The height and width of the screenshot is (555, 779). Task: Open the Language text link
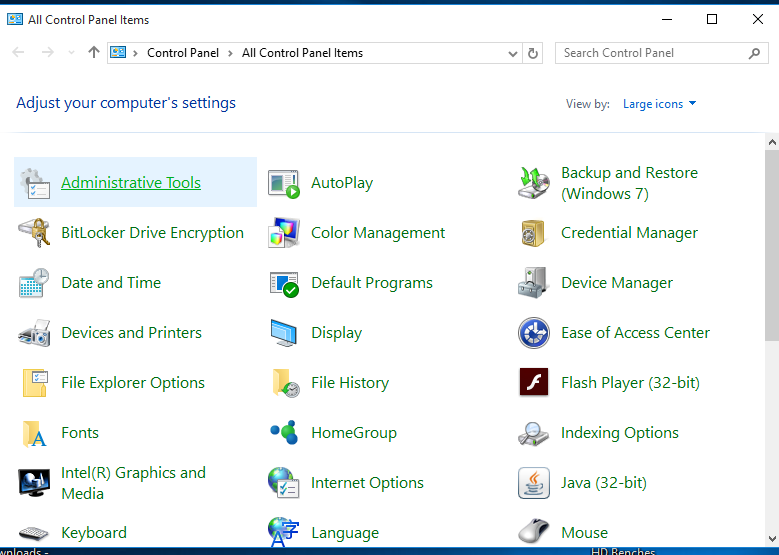pyautogui.click(x=345, y=533)
